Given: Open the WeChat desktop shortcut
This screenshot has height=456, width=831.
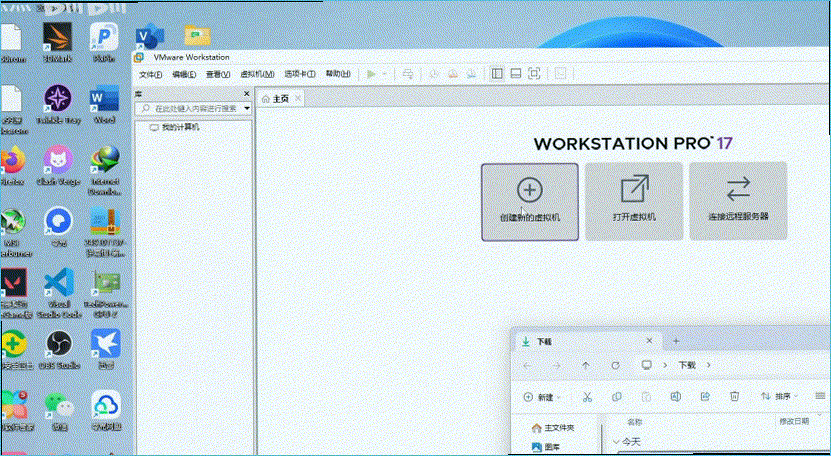Looking at the screenshot, I should pos(59,411).
